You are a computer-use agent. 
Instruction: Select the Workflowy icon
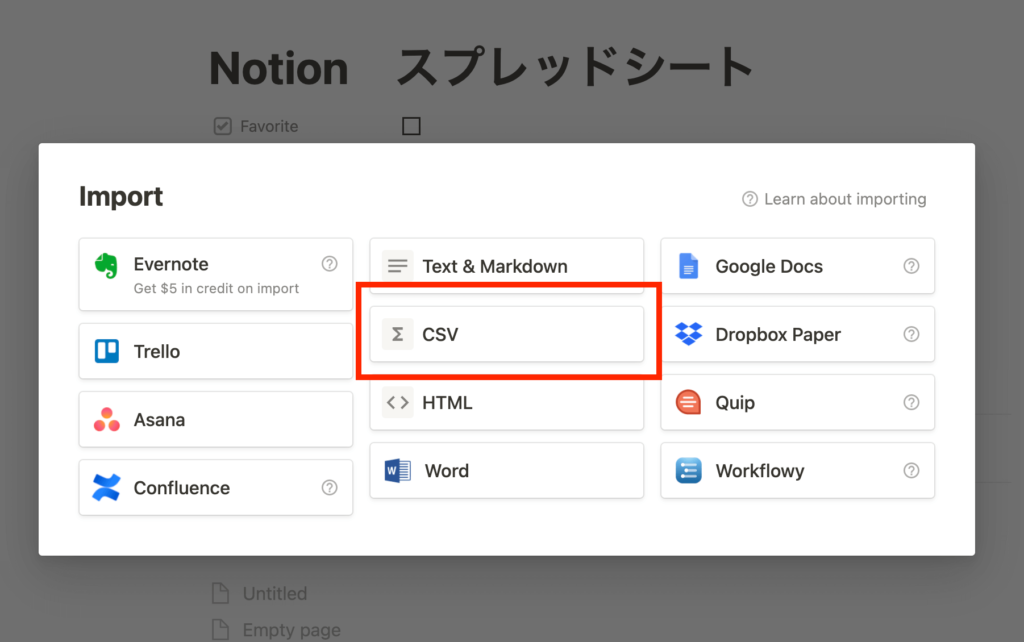pyautogui.click(x=688, y=470)
